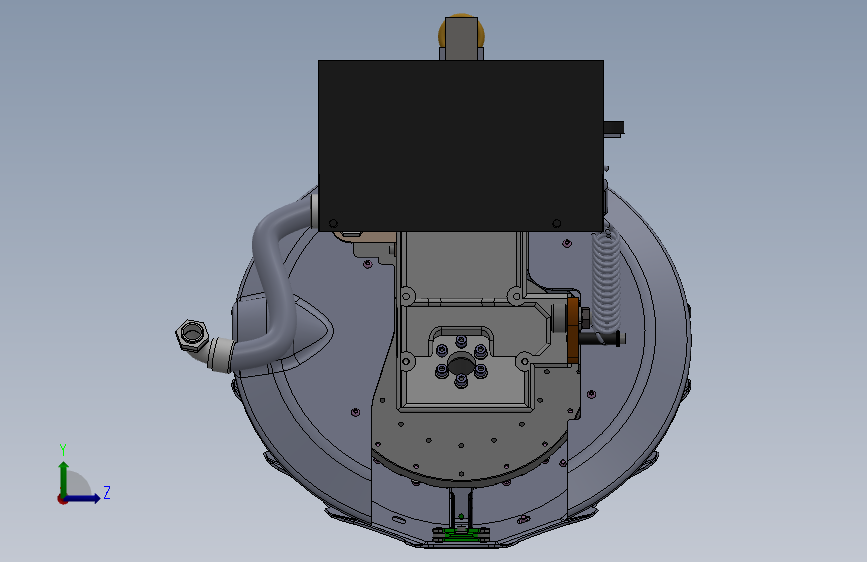Select the hex nut fitting at the hose end
The height and width of the screenshot is (562, 867).
click(192, 334)
